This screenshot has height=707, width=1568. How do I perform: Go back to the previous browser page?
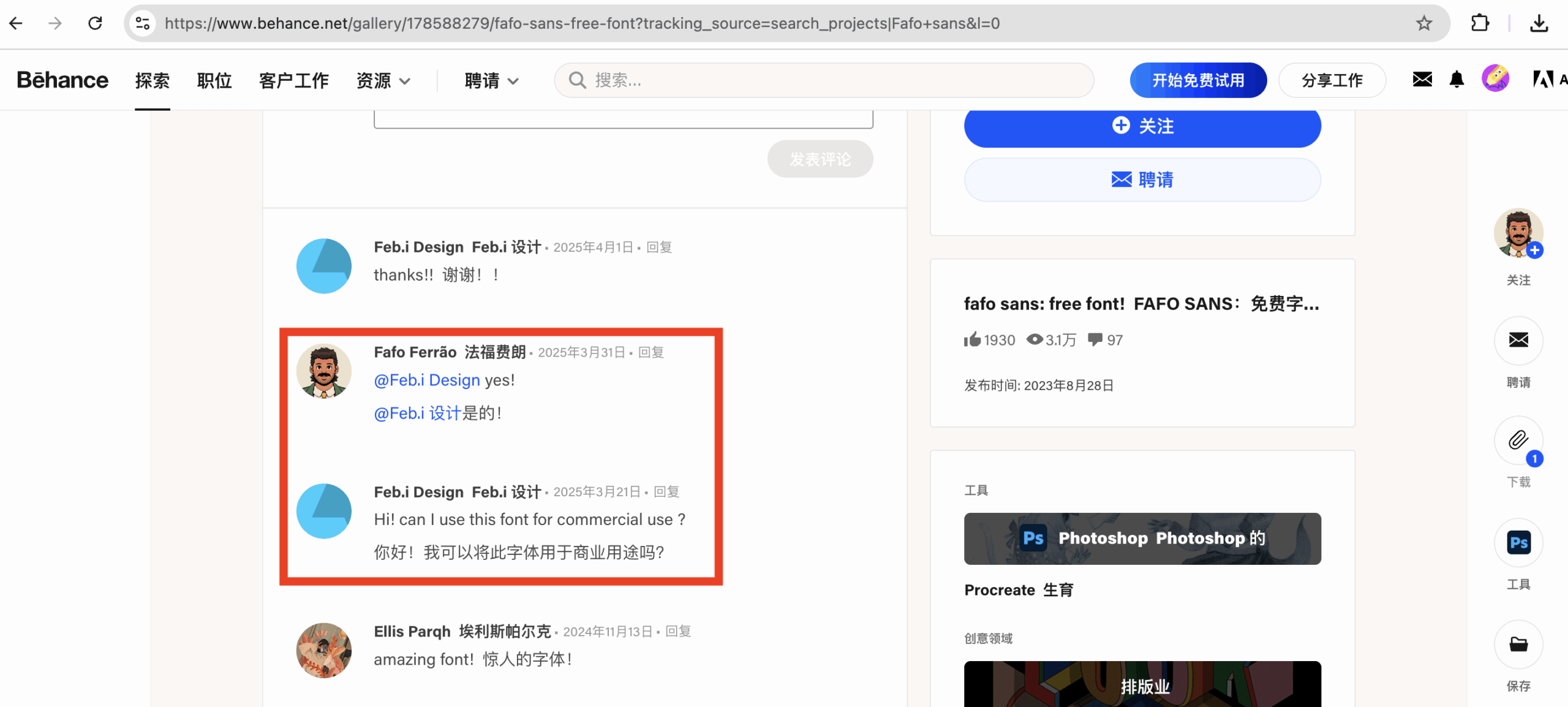(x=16, y=23)
